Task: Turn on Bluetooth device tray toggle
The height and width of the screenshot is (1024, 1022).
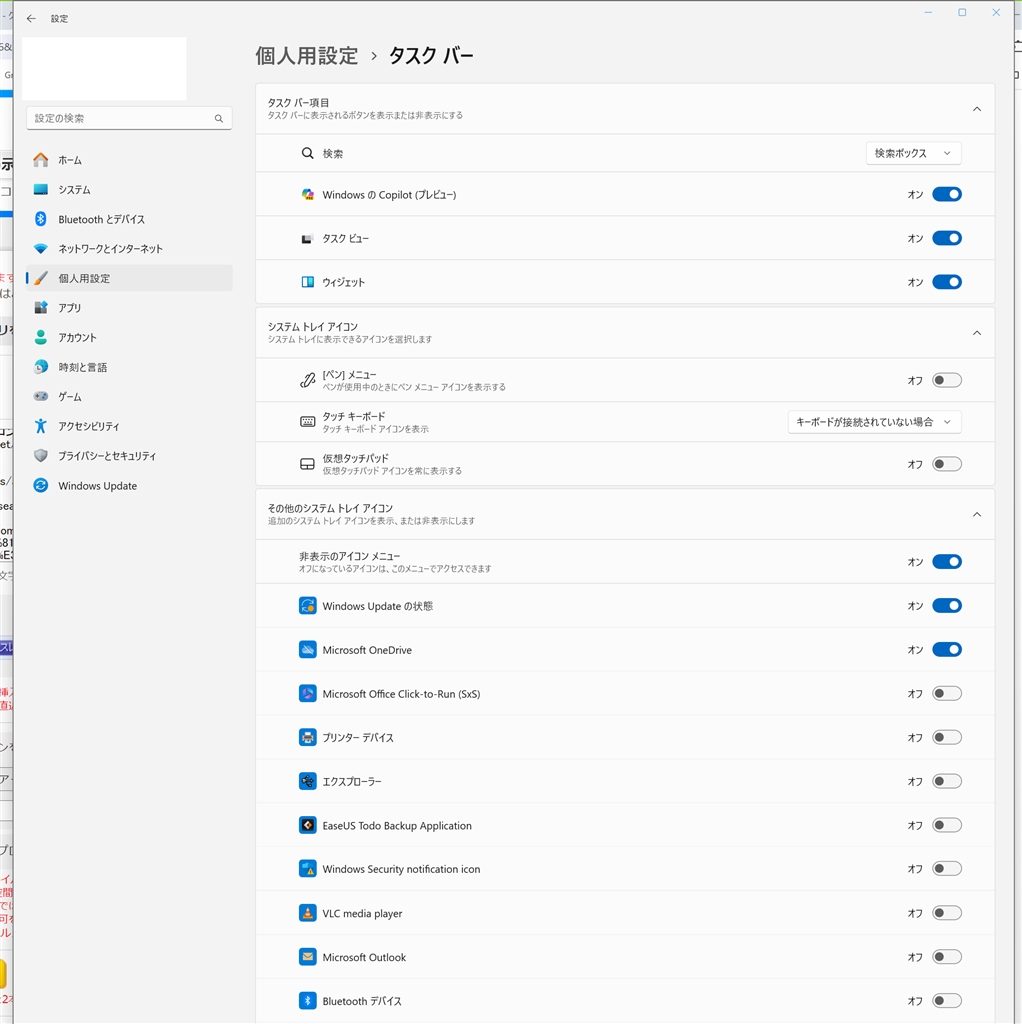Action: [x=947, y=1000]
